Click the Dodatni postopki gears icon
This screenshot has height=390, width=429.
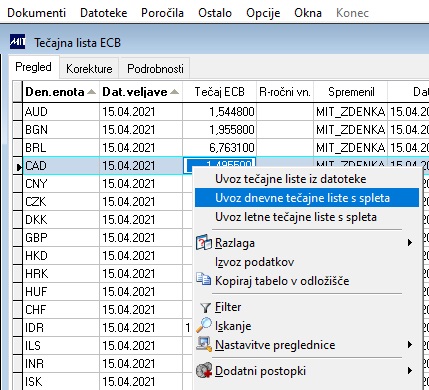tap(204, 370)
